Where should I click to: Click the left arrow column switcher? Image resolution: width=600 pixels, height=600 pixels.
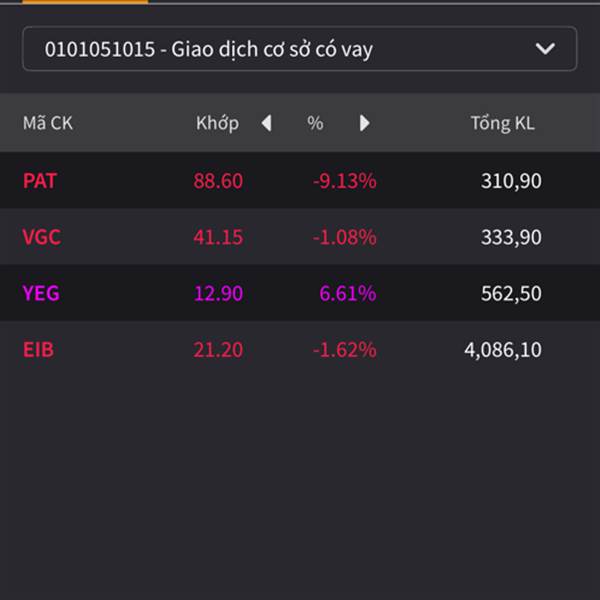pos(266,124)
